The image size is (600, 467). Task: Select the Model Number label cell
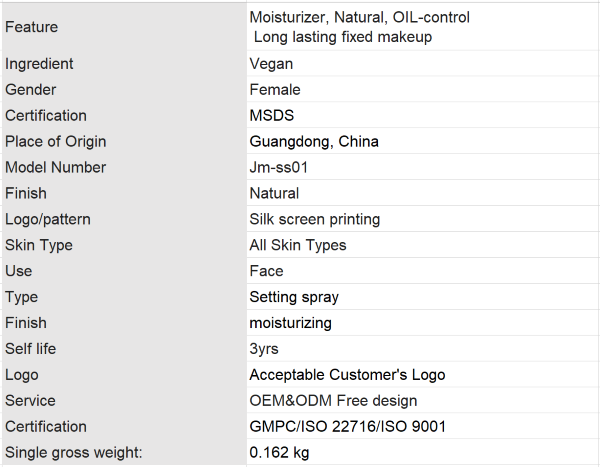coord(124,167)
